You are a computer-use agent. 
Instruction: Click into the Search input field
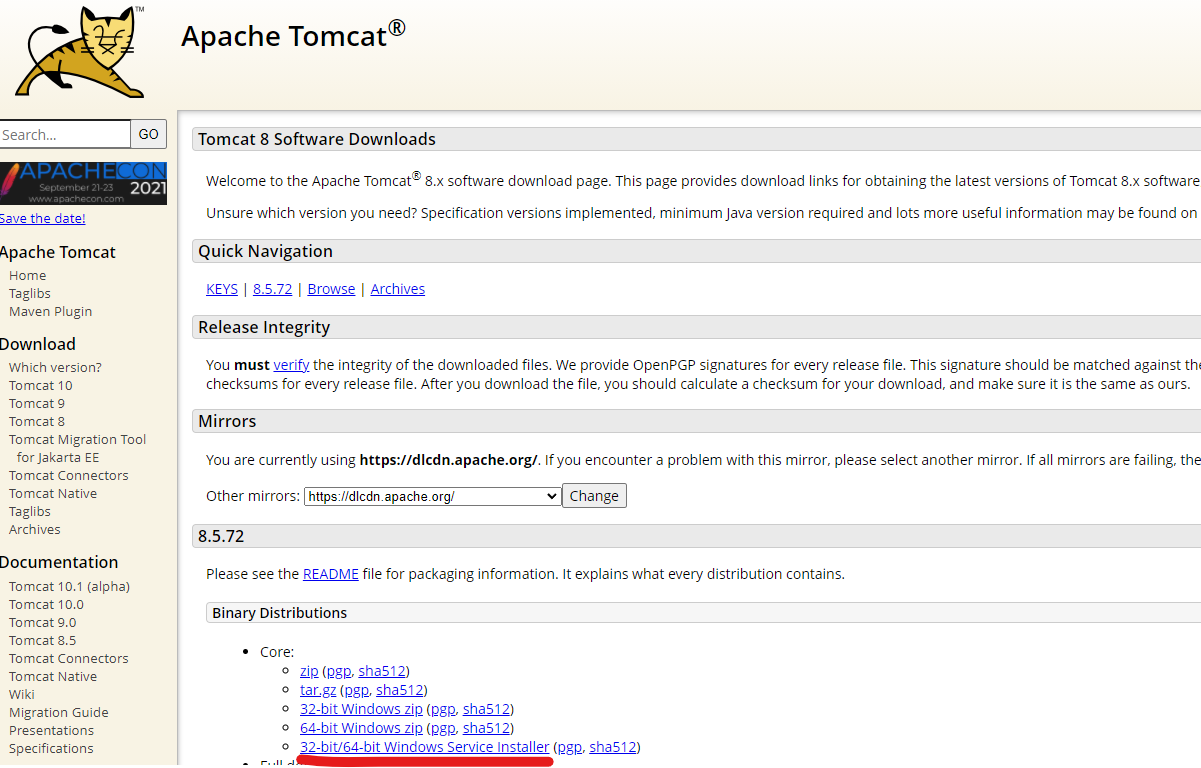click(x=65, y=134)
